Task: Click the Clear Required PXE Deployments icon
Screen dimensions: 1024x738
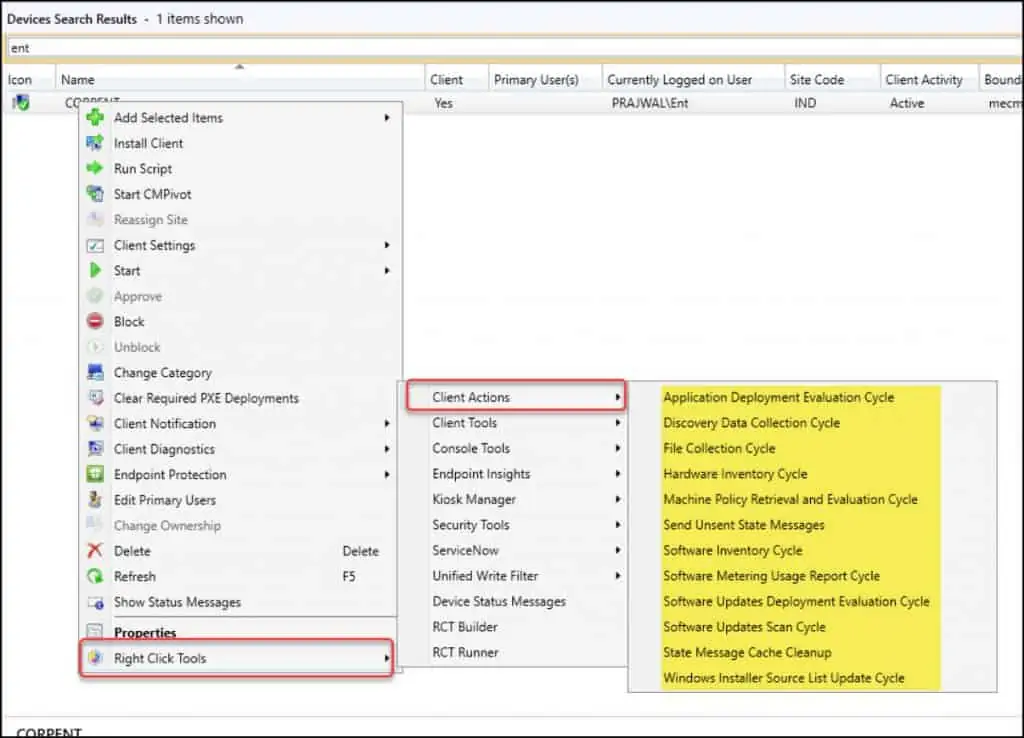Action: click(x=95, y=398)
